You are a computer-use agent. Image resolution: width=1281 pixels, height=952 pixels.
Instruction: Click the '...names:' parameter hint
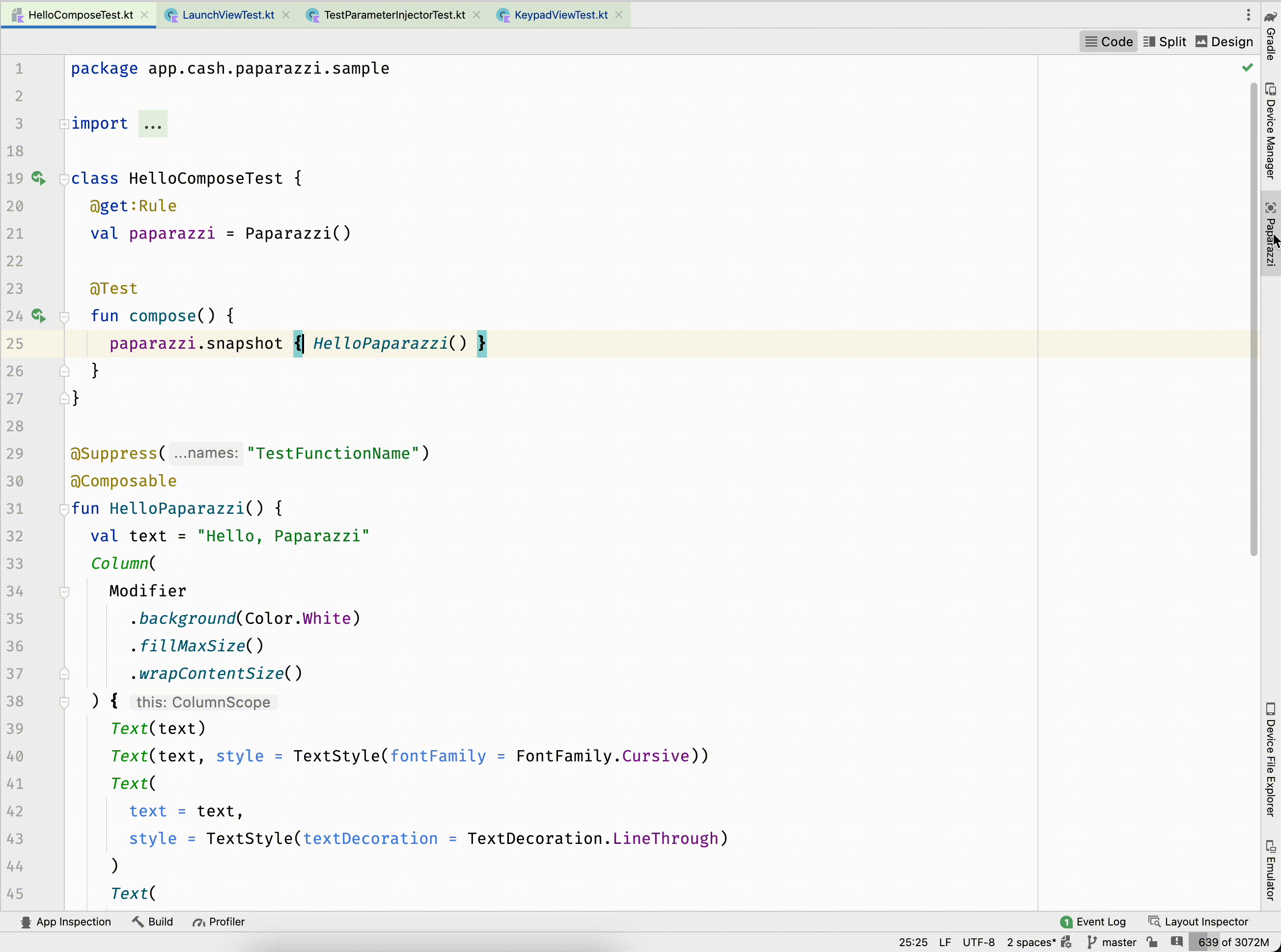(x=206, y=453)
